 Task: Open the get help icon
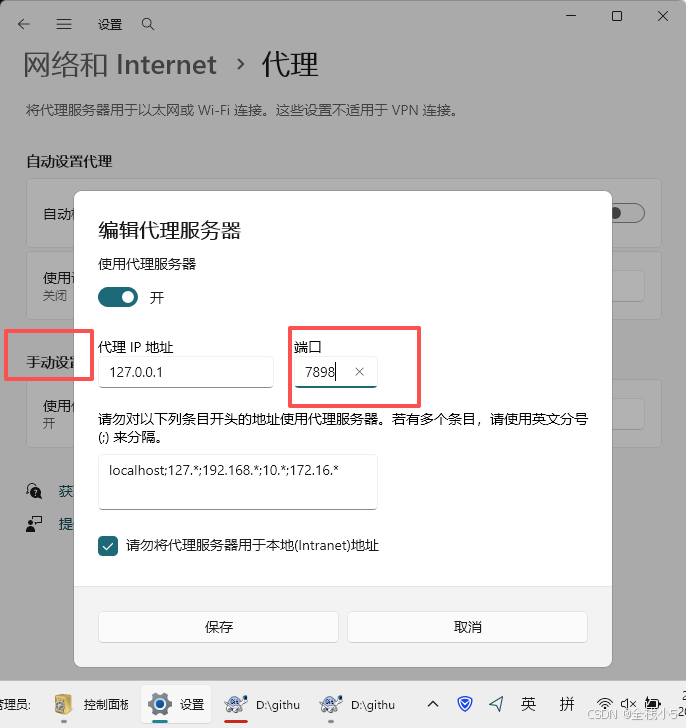(x=34, y=491)
